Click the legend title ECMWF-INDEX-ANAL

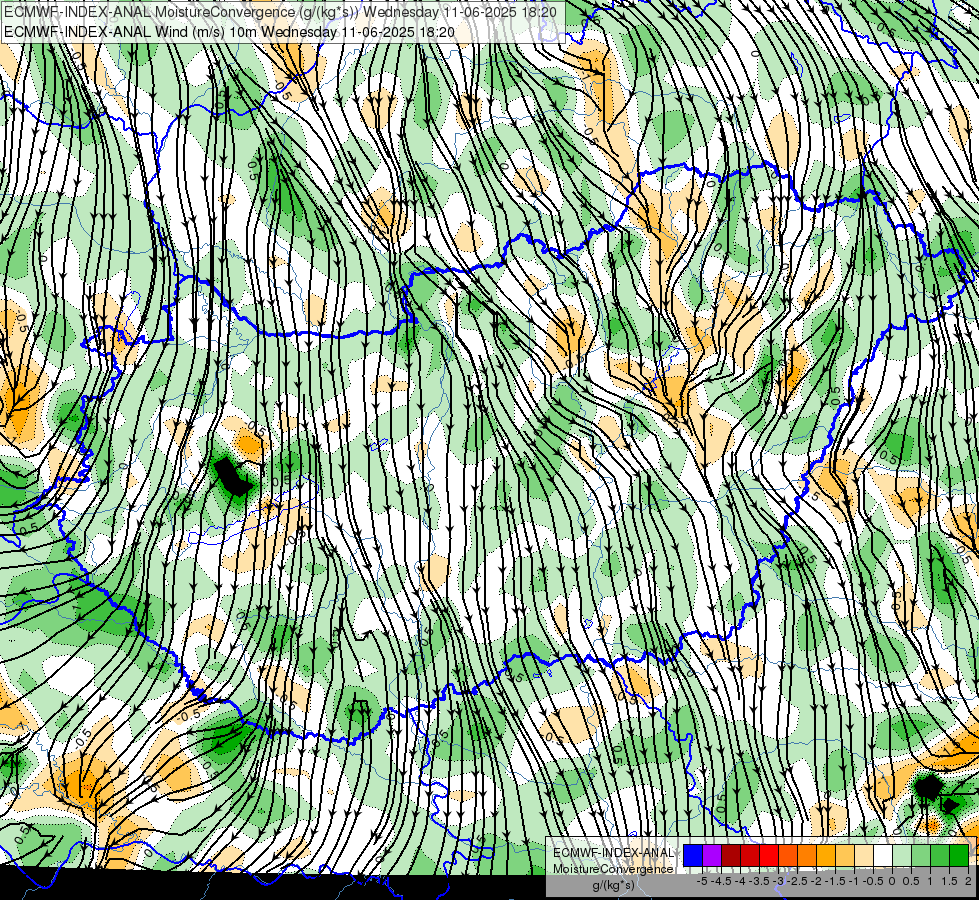click(x=613, y=853)
